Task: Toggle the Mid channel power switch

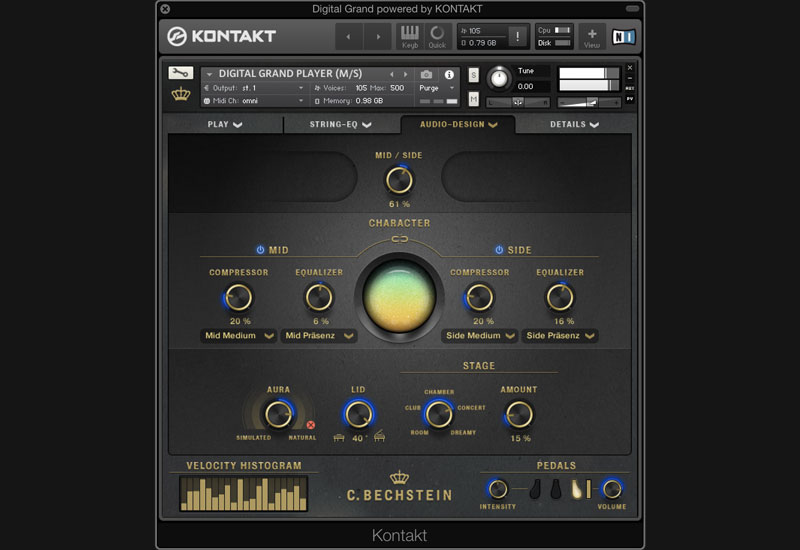Action: tap(261, 250)
